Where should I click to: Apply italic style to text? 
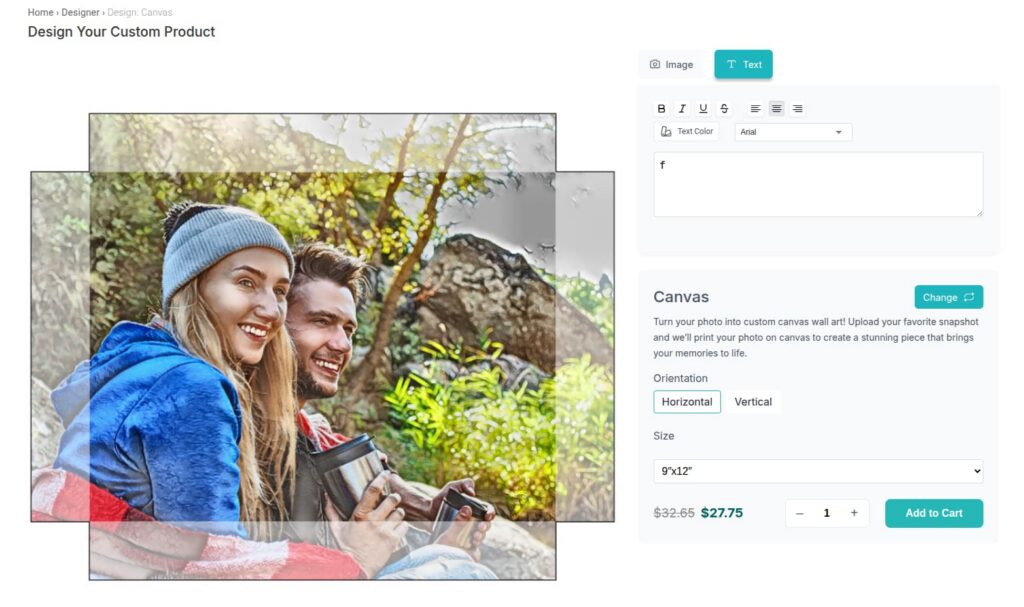coord(682,108)
